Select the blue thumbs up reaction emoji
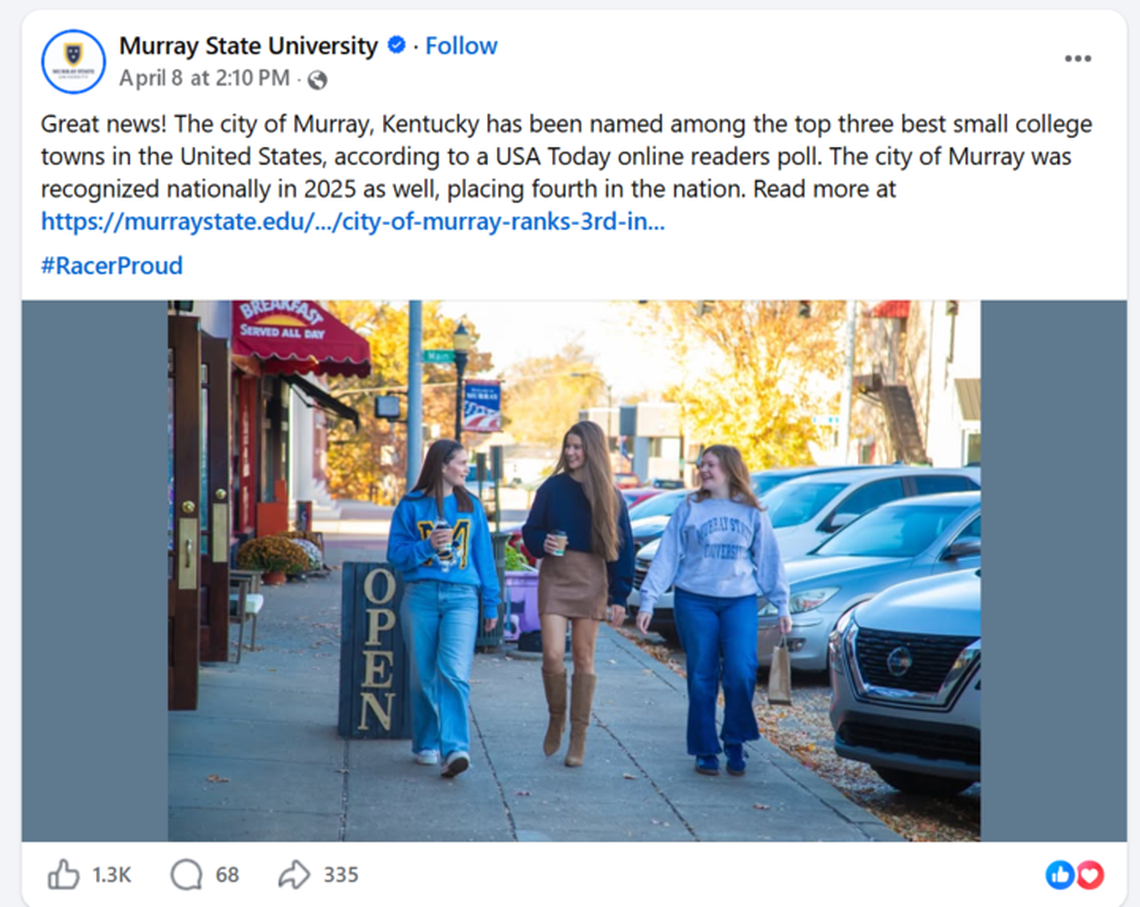Image resolution: width=1140 pixels, height=907 pixels. point(1059,874)
